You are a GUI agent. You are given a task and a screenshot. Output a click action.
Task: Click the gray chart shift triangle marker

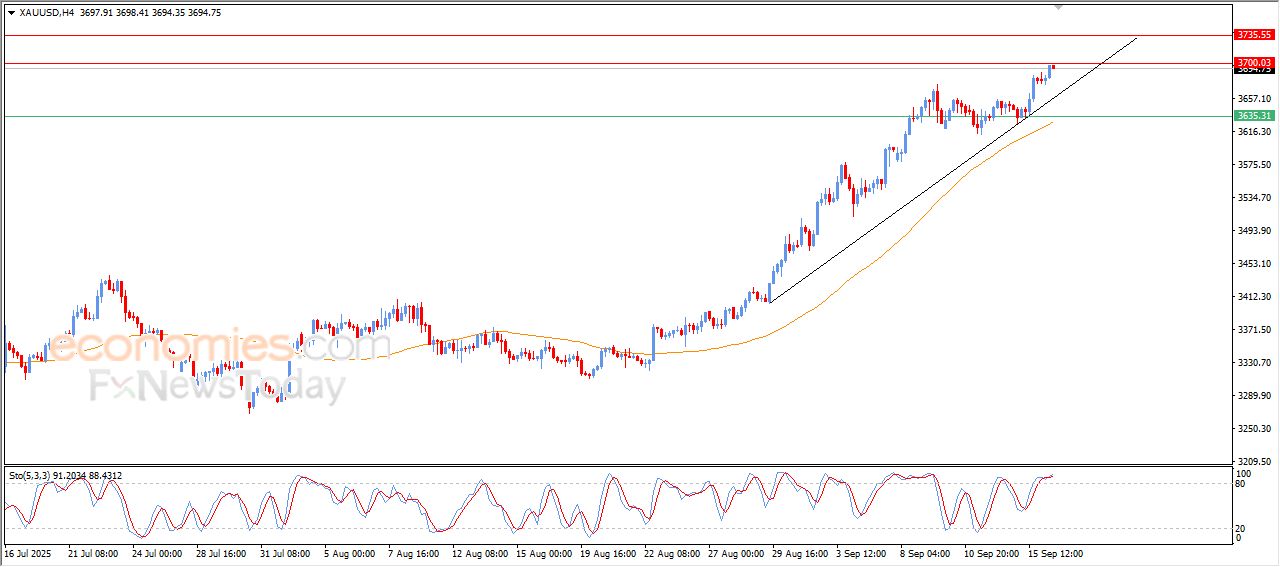(1059, 7)
